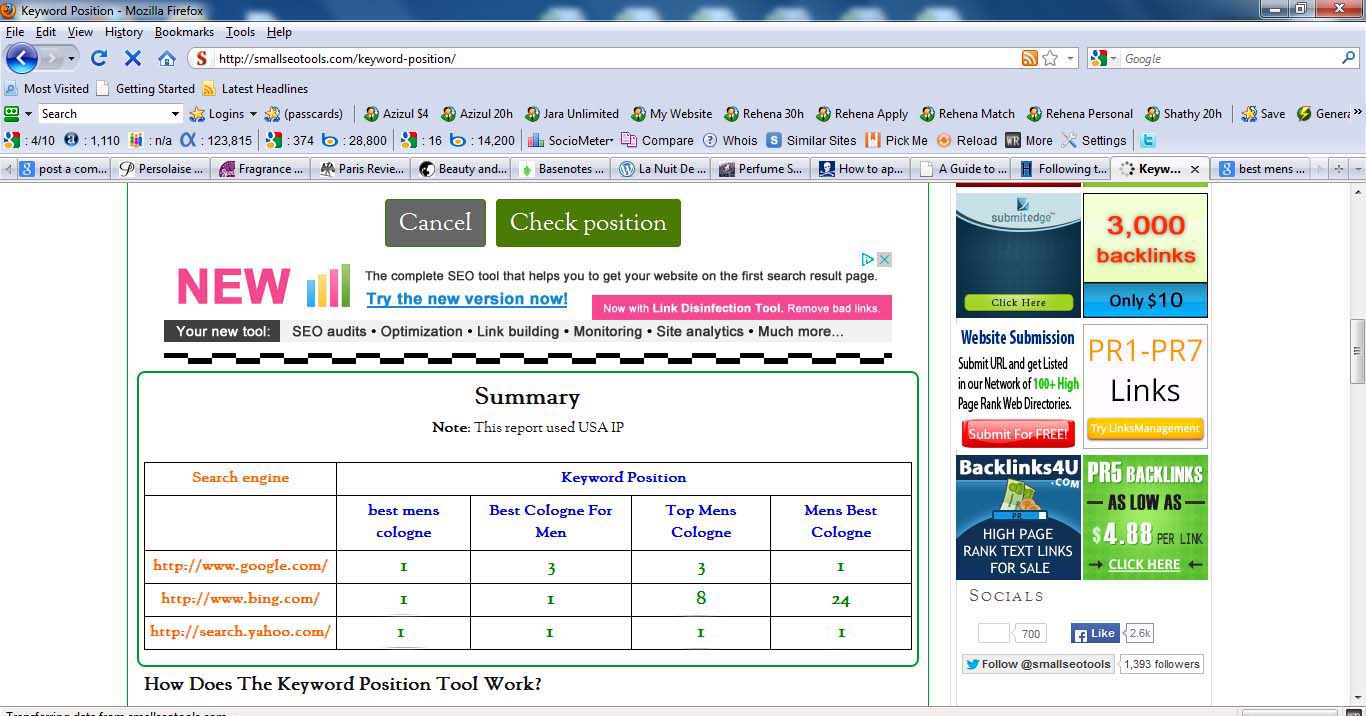
Task: Open the Whois lookup tool
Action: tap(730, 140)
